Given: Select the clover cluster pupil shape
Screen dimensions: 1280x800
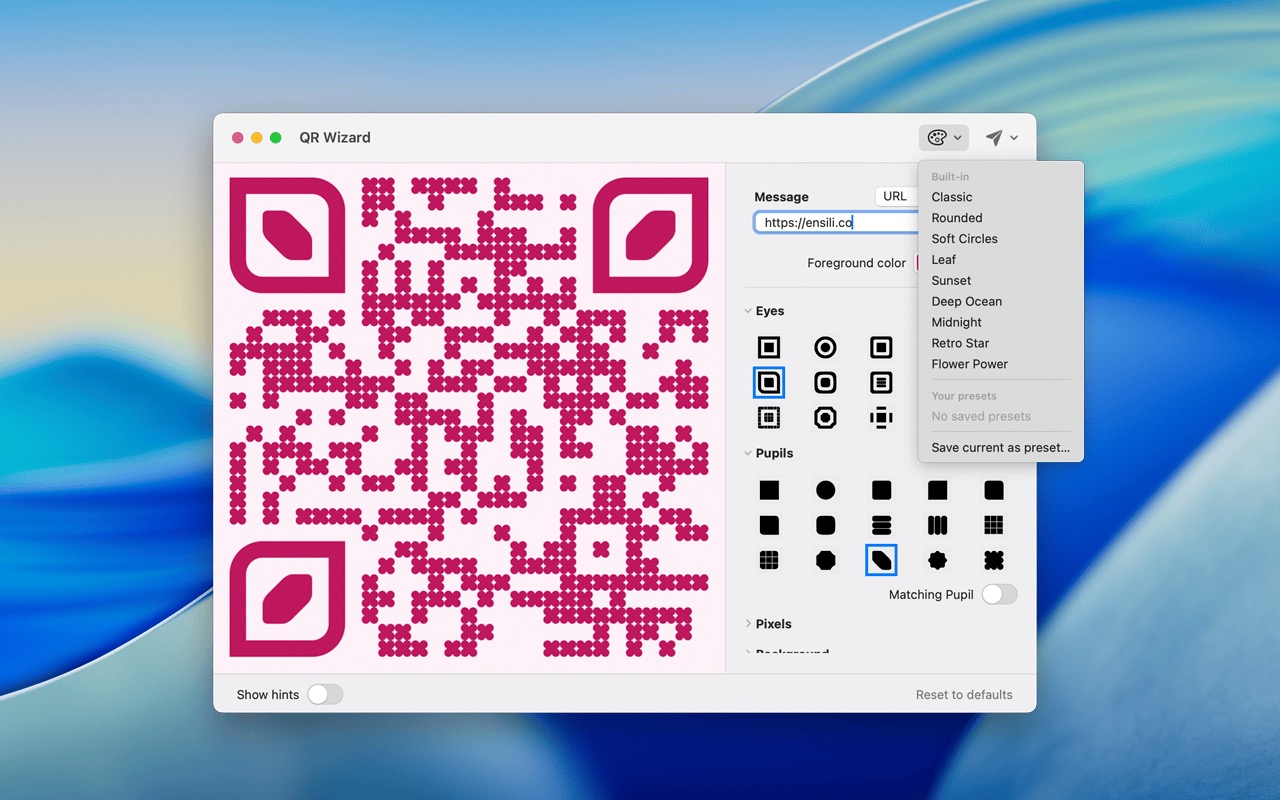Looking at the screenshot, I should (x=993, y=560).
